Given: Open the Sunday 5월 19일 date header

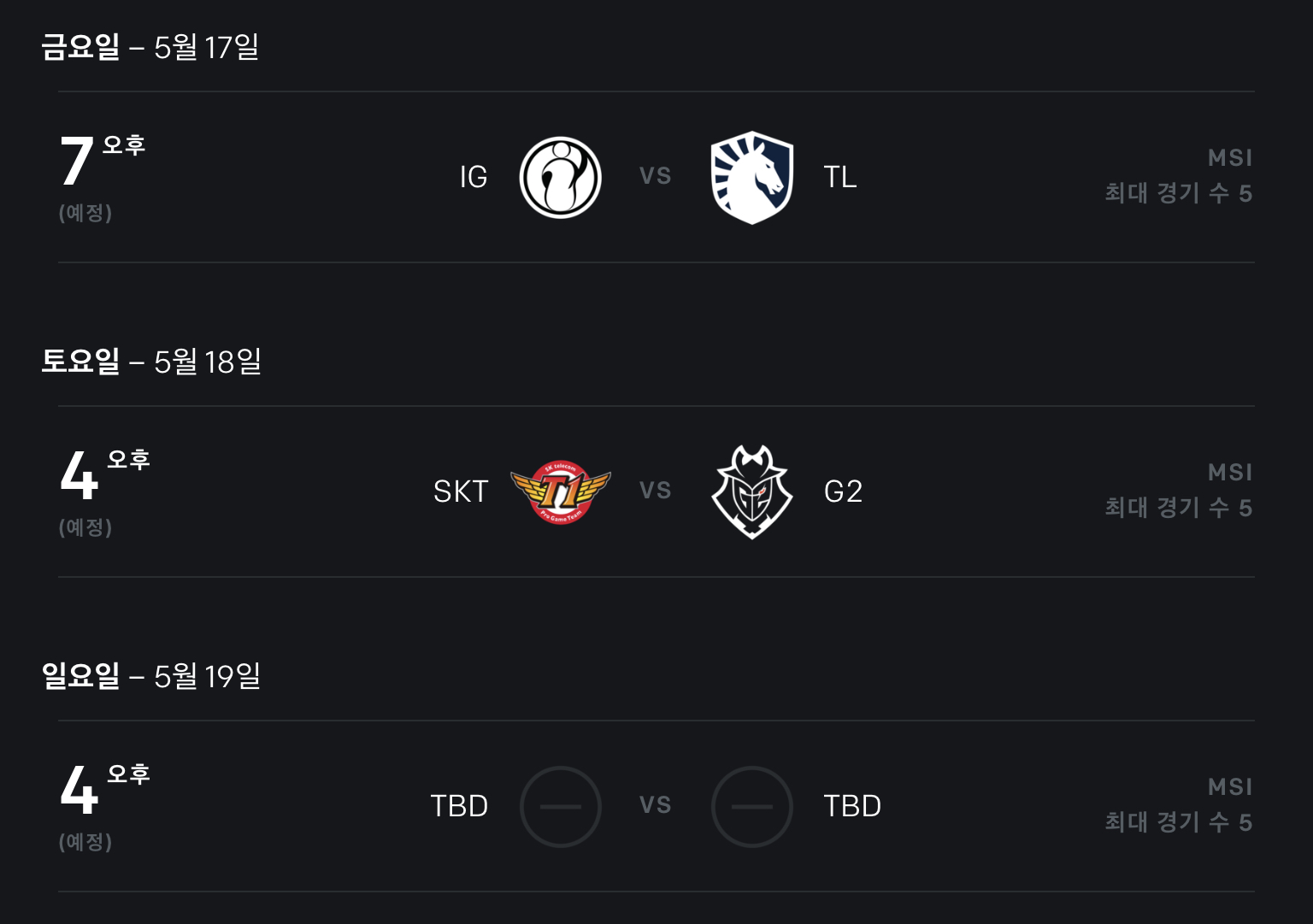Looking at the screenshot, I should [151, 676].
